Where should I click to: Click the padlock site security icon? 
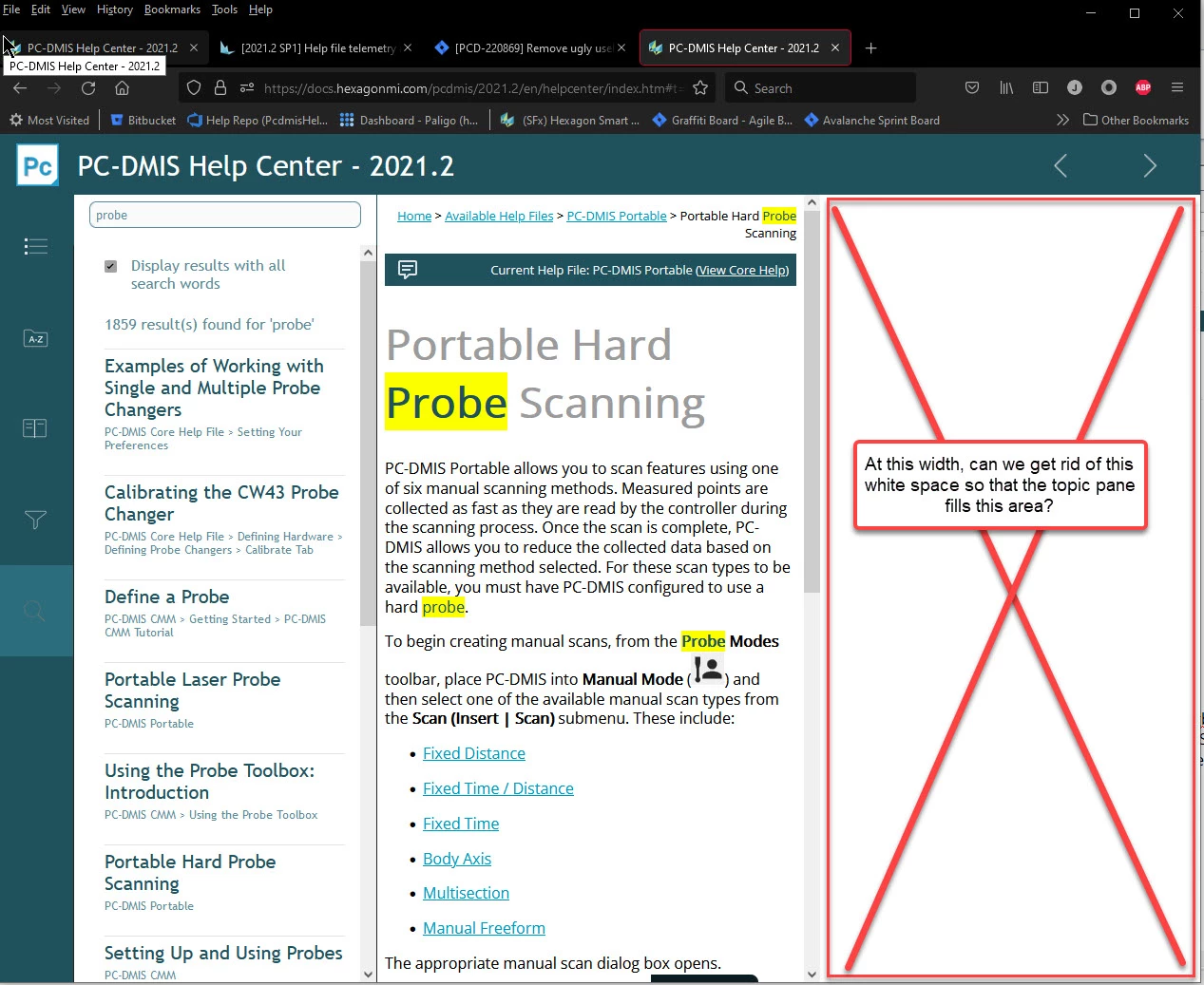(x=220, y=88)
